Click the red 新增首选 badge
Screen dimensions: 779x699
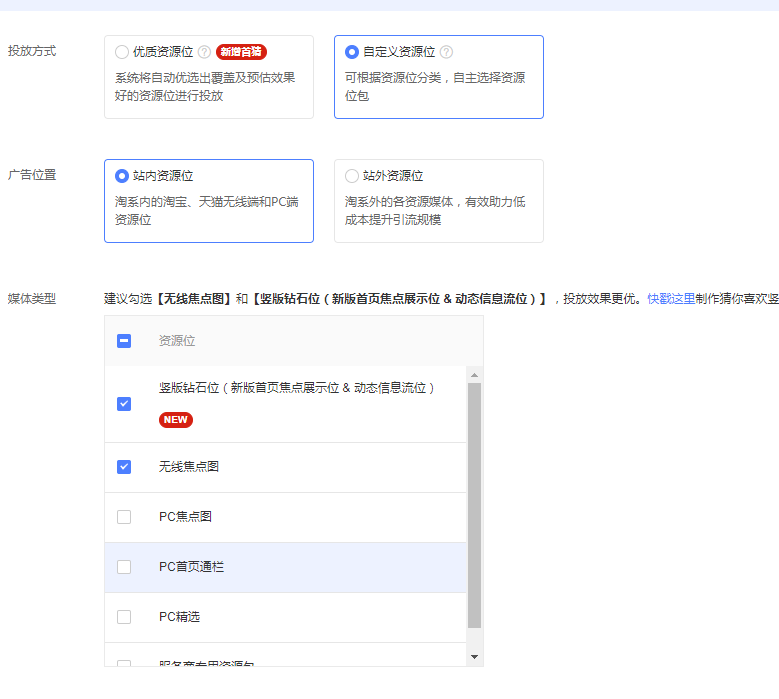241,52
